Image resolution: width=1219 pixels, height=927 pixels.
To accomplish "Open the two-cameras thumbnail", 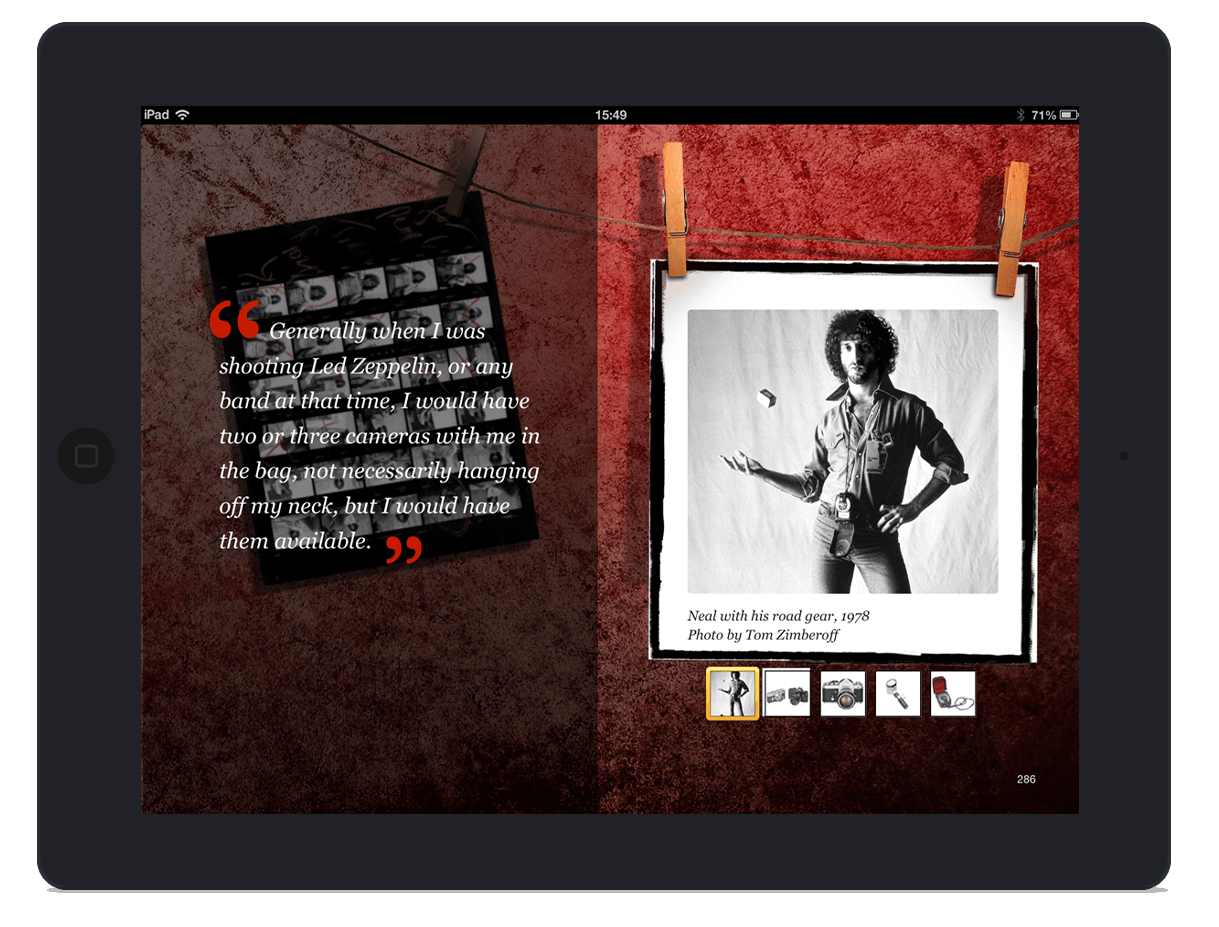I will [787, 694].
